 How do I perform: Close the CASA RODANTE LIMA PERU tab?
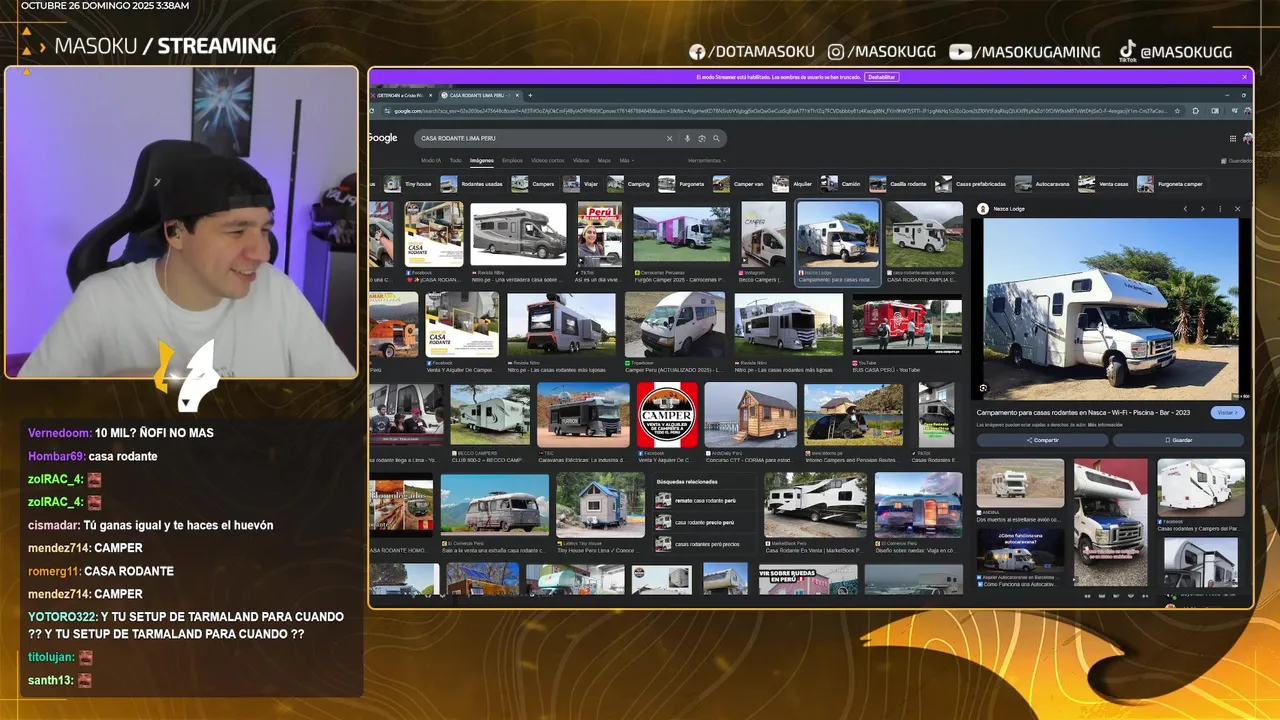516,95
